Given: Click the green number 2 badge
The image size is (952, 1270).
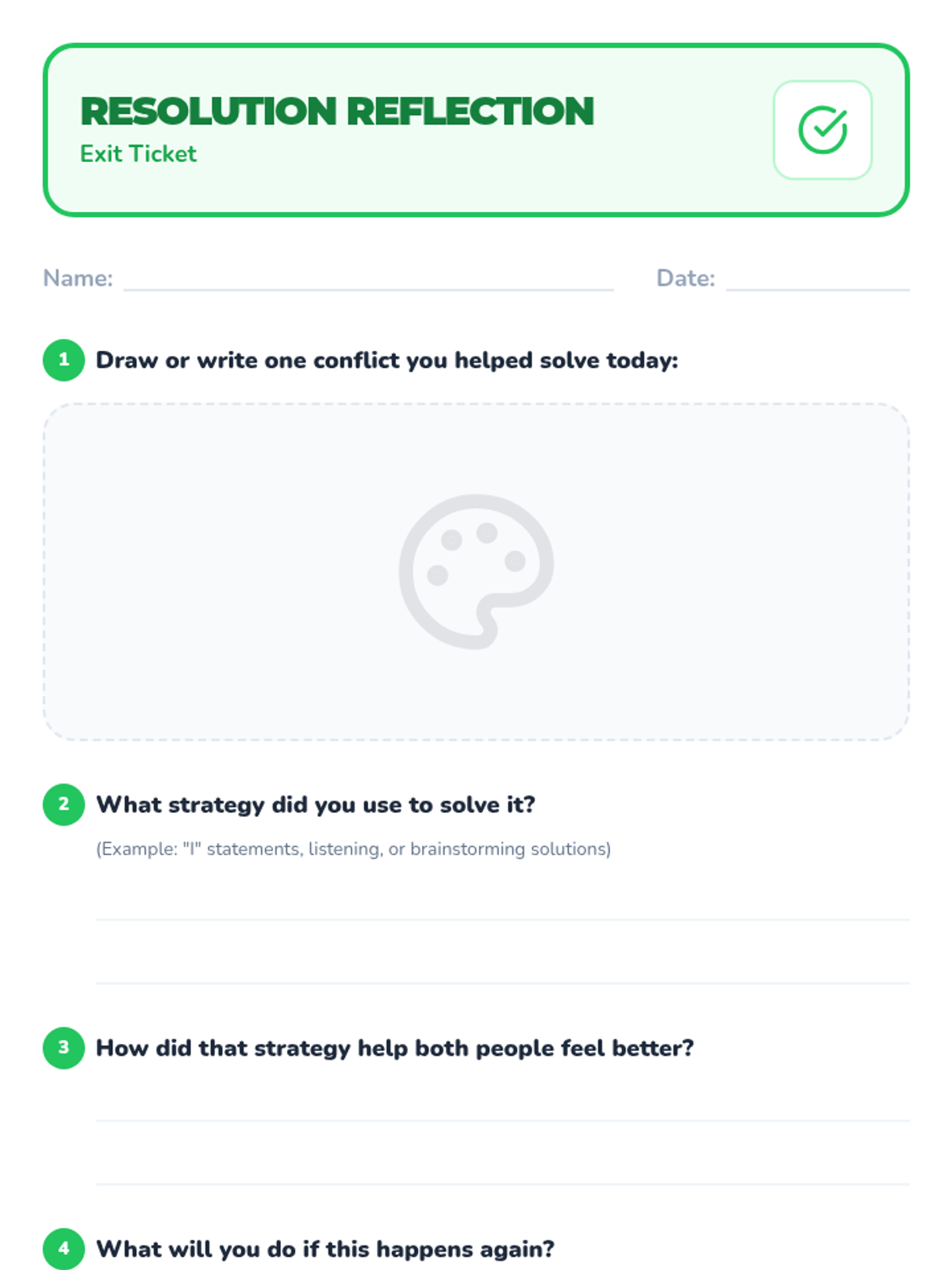Looking at the screenshot, I should click(63, 804).
